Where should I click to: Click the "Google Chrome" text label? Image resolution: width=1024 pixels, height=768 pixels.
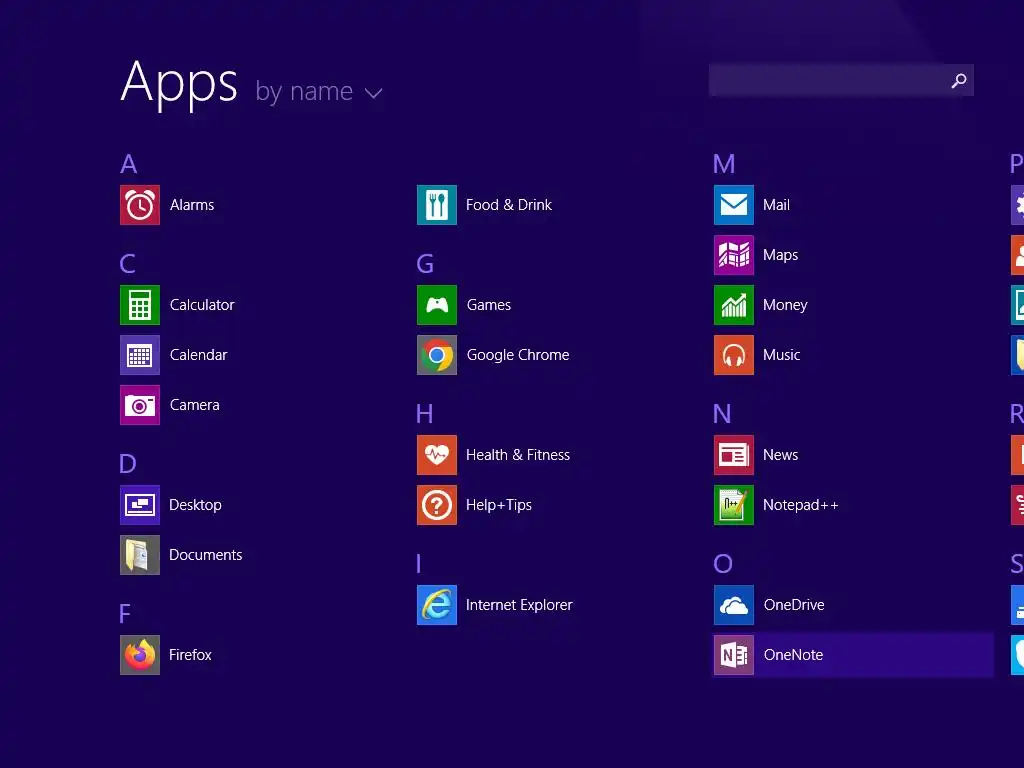point(518,355)
